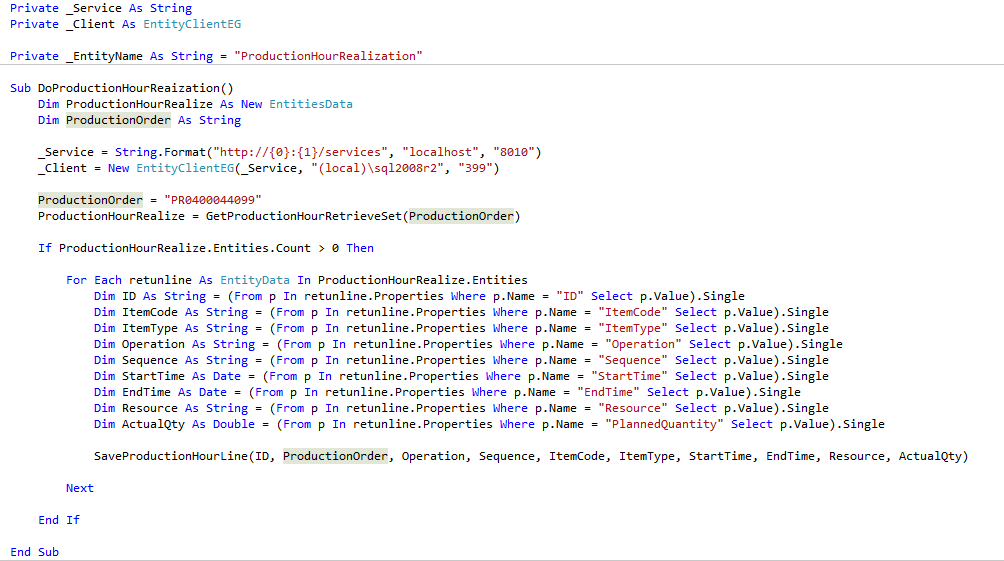Click ActualQty variable in Dim line

tap(153, 425)
